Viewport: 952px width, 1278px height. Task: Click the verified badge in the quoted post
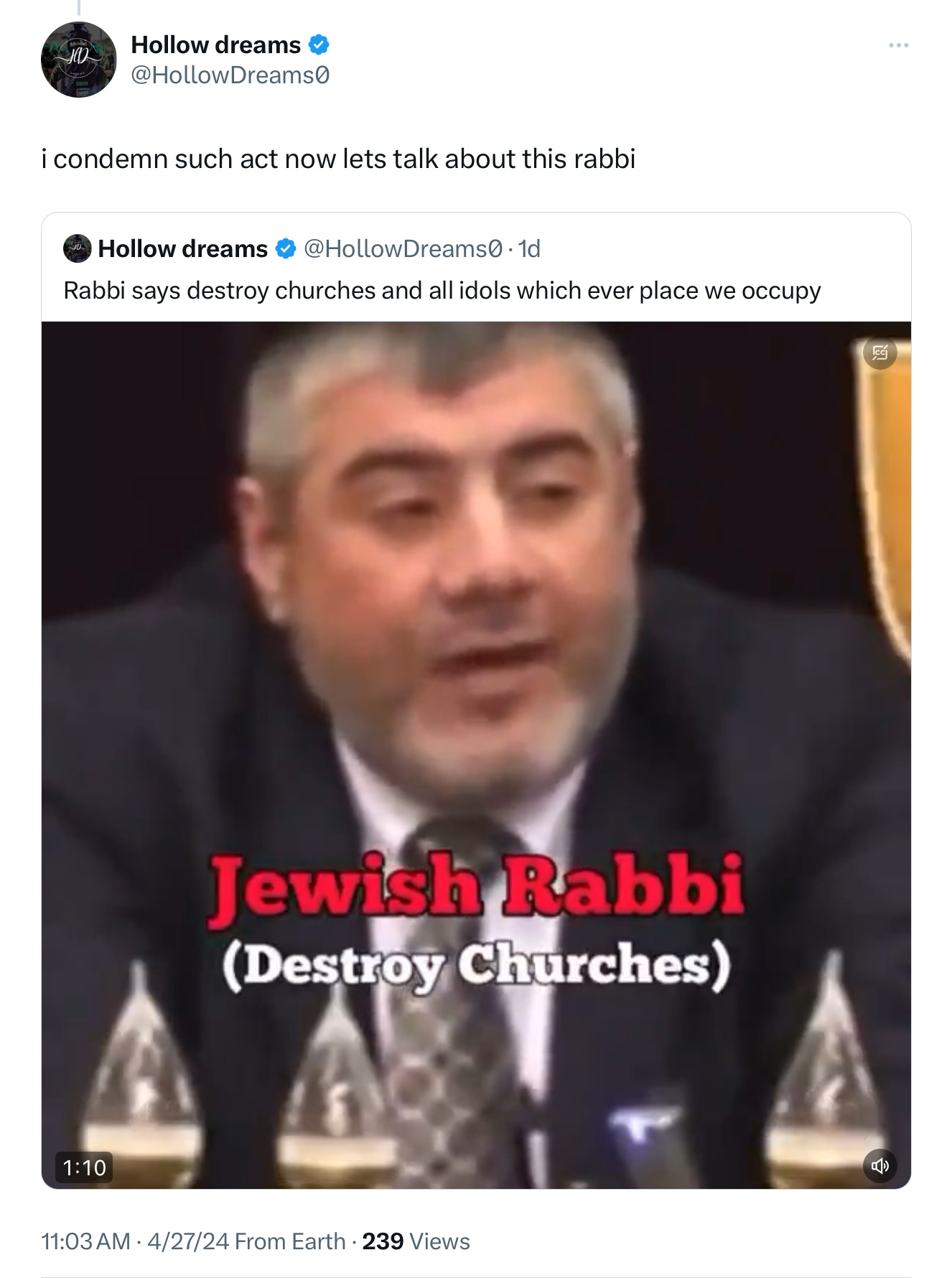(286, 248)
